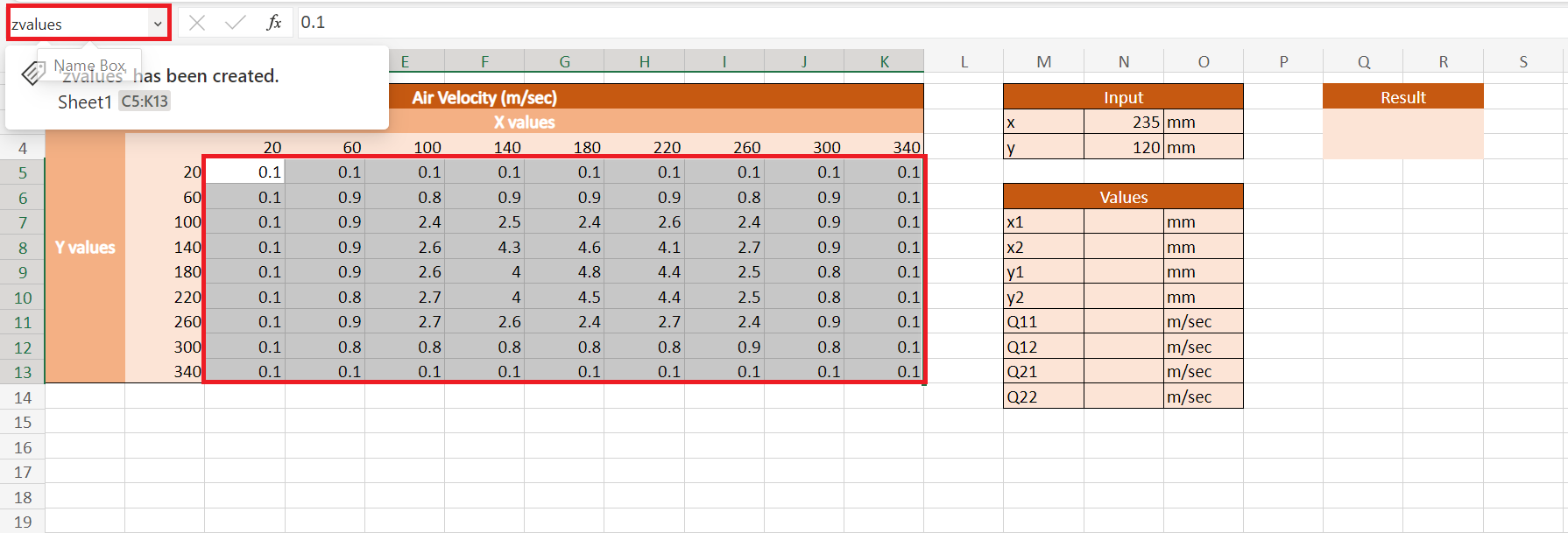Click the name tag icon in the notification
1568x533 pixels.
coord(33,74)
